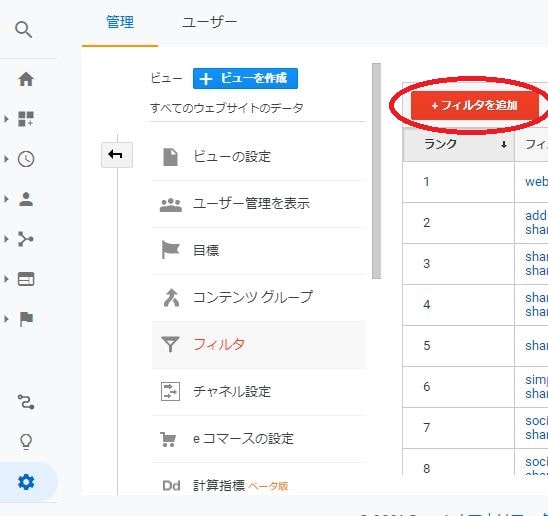The height and width of the screenshot is (516, 548).
Task: Open the filter link in row 4
Action: tap(536, 304)
